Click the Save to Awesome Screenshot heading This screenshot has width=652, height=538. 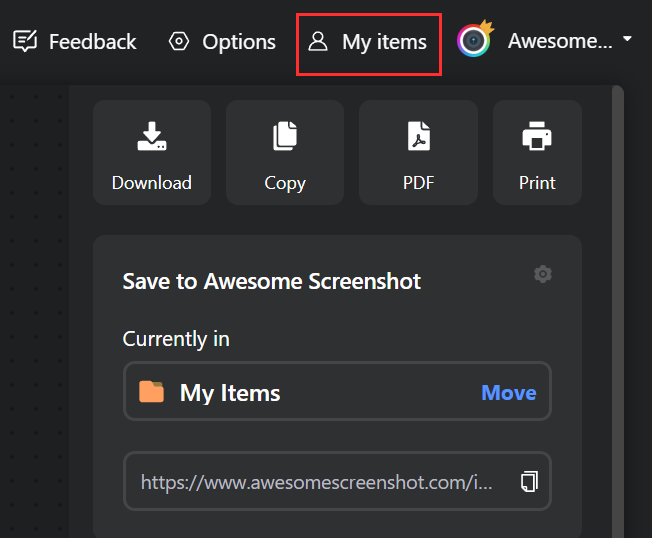tap(272, 281)
